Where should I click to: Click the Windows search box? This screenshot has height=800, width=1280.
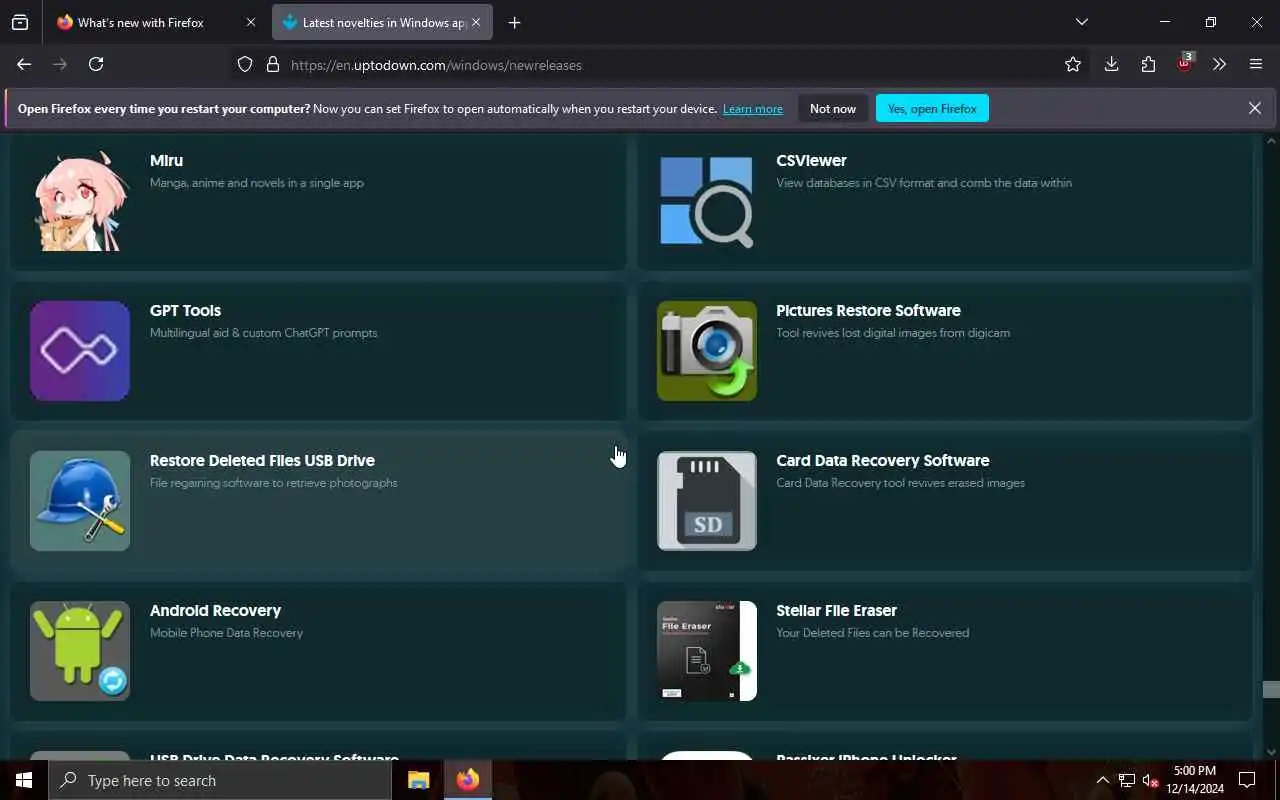point(220,780)
